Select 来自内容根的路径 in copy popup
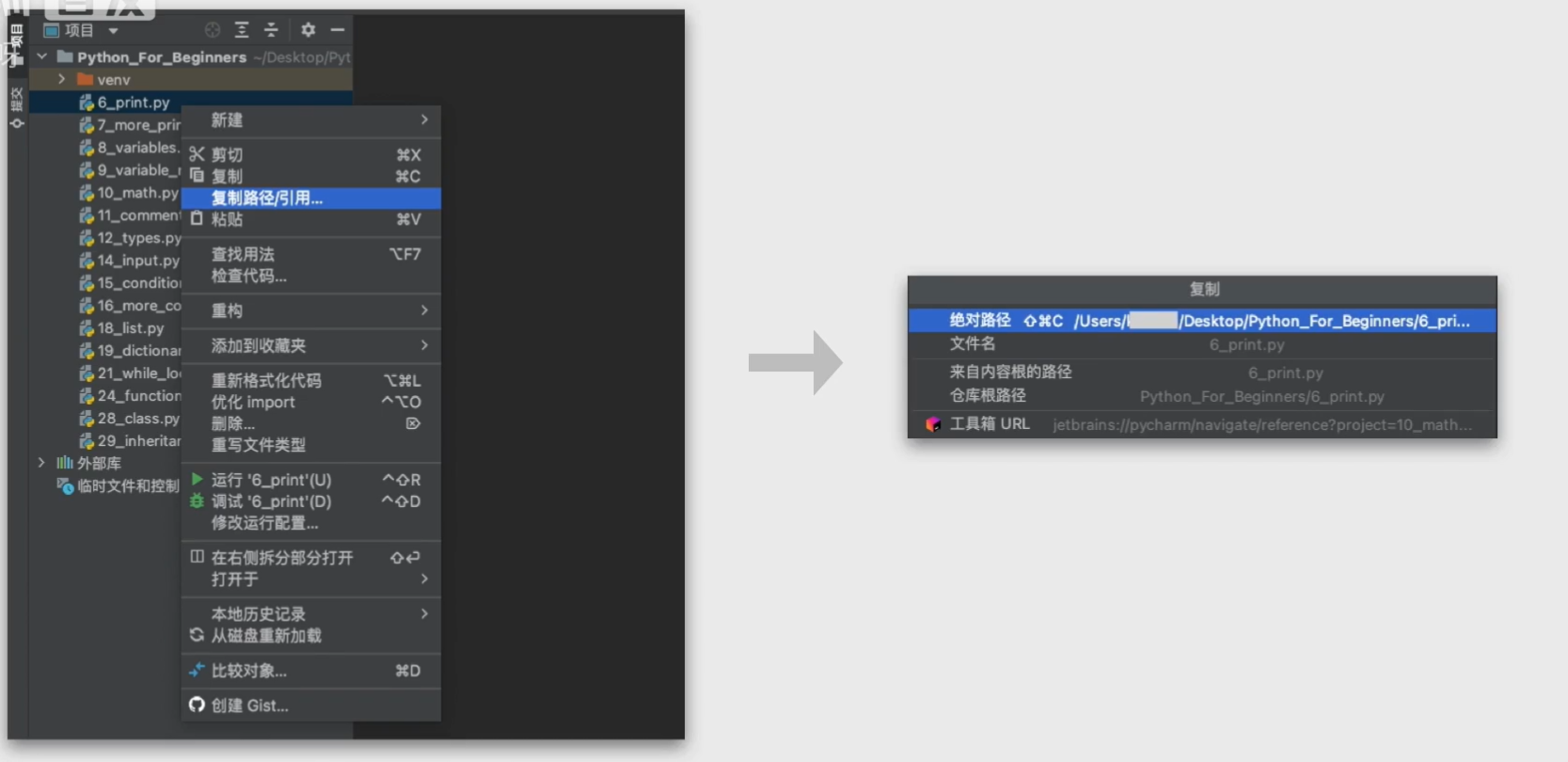Image resolution: width=1568 pixels, height=762 pixels. pos(1202,373)
